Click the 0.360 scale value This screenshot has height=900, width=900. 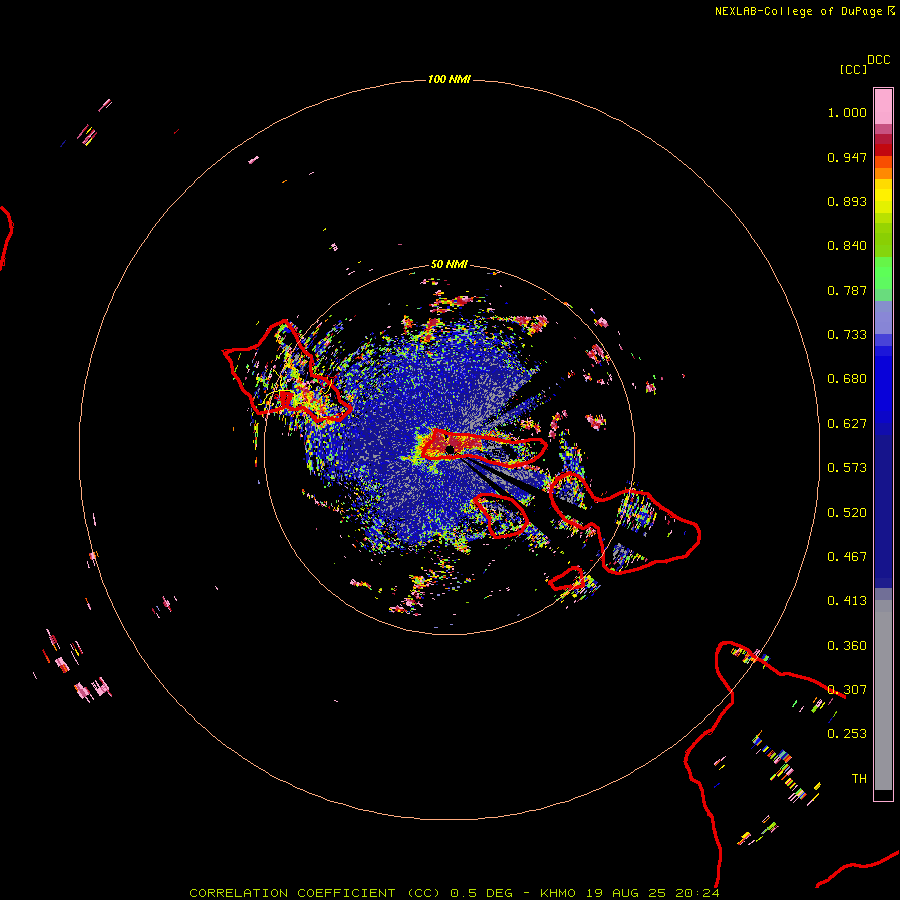pos(847,646)
